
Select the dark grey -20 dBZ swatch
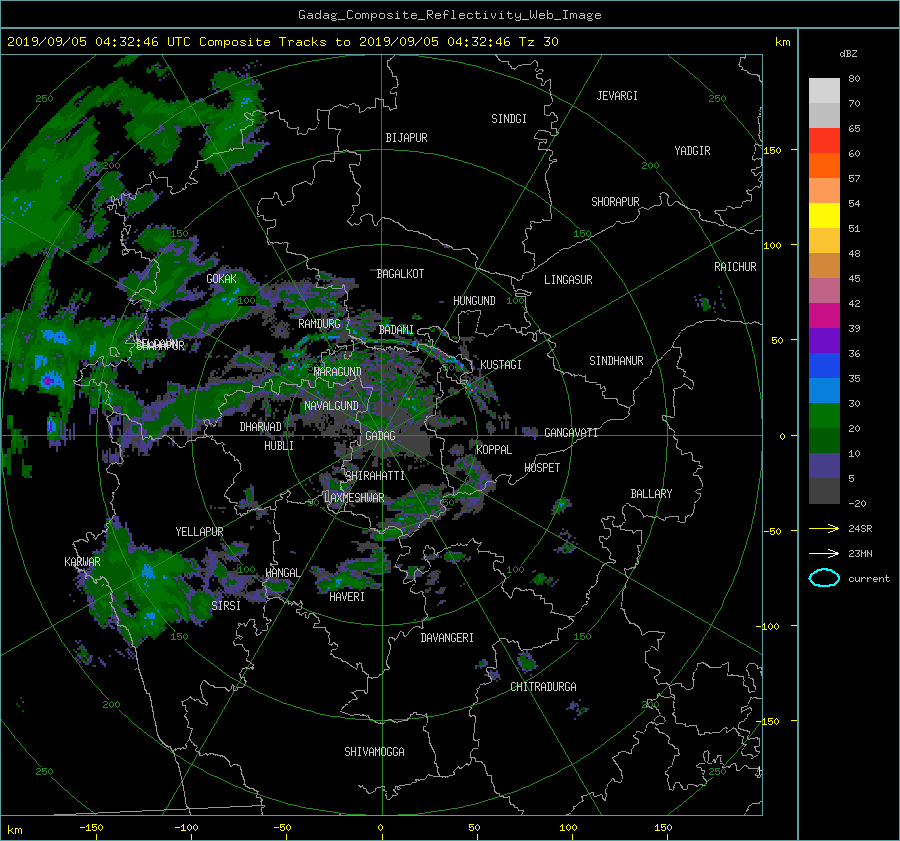coord(824,490)
